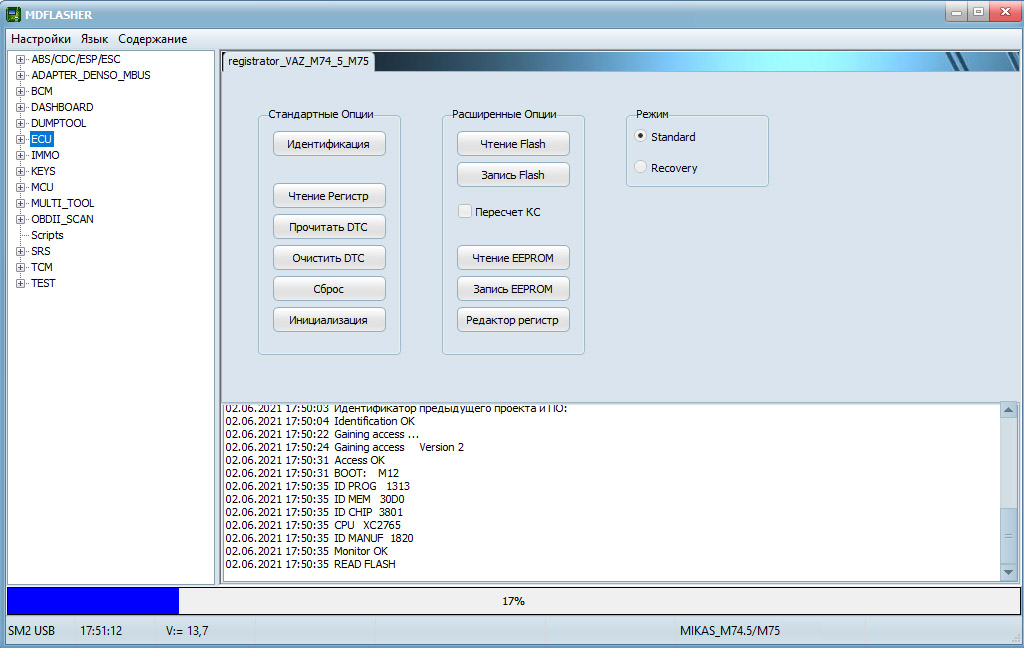1024x648 pixels.
Task: Click the Monitor OK log line
Action: (306, 551)
